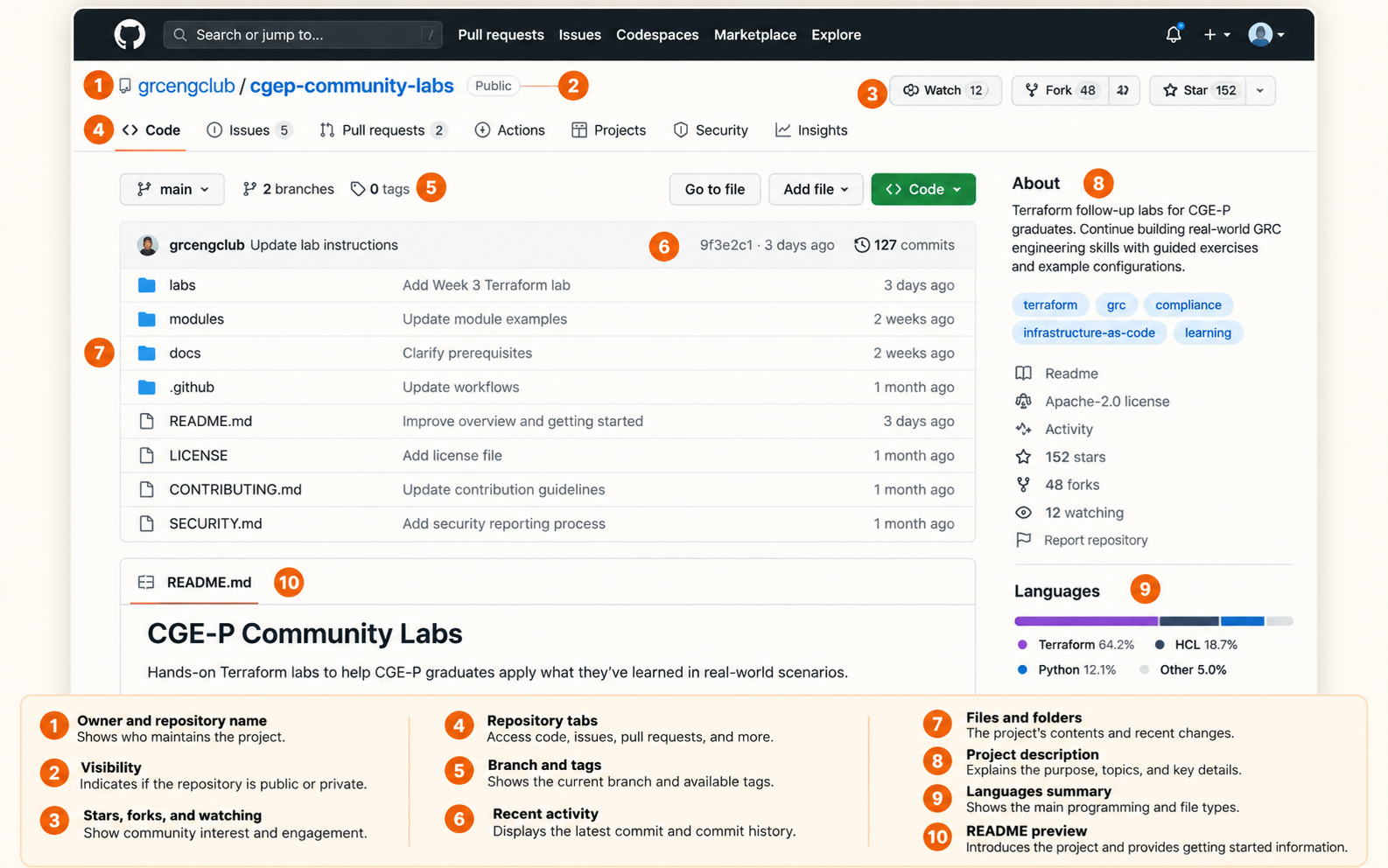Go to Marketplace in top navigation
The width and height of the screenshot is (1388, 868).
(754, 35)
